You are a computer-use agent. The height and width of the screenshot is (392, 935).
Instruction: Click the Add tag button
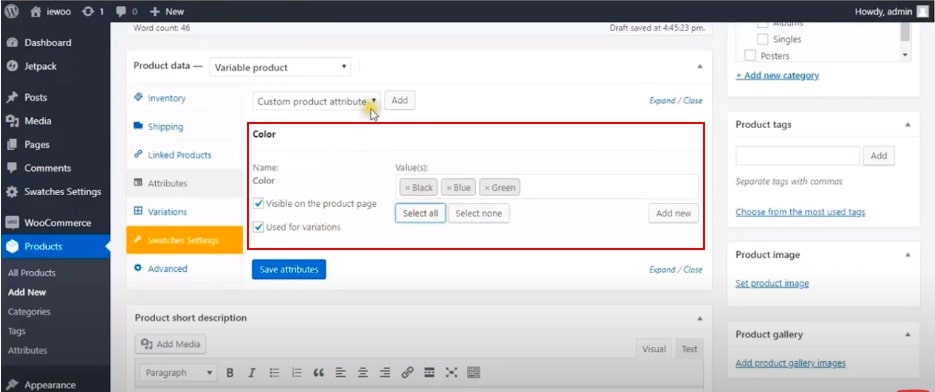879,155
